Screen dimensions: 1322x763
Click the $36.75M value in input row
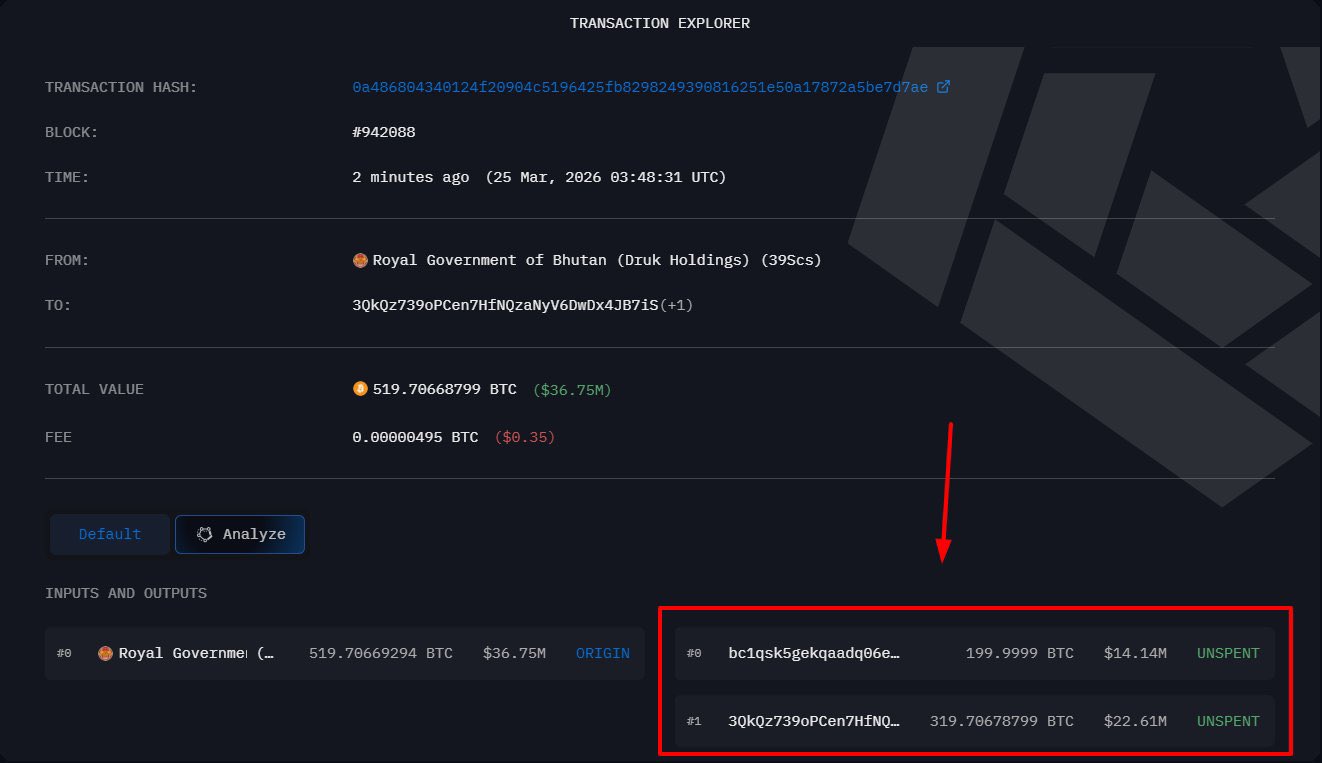pyautogui.click(x=514, y=653)
